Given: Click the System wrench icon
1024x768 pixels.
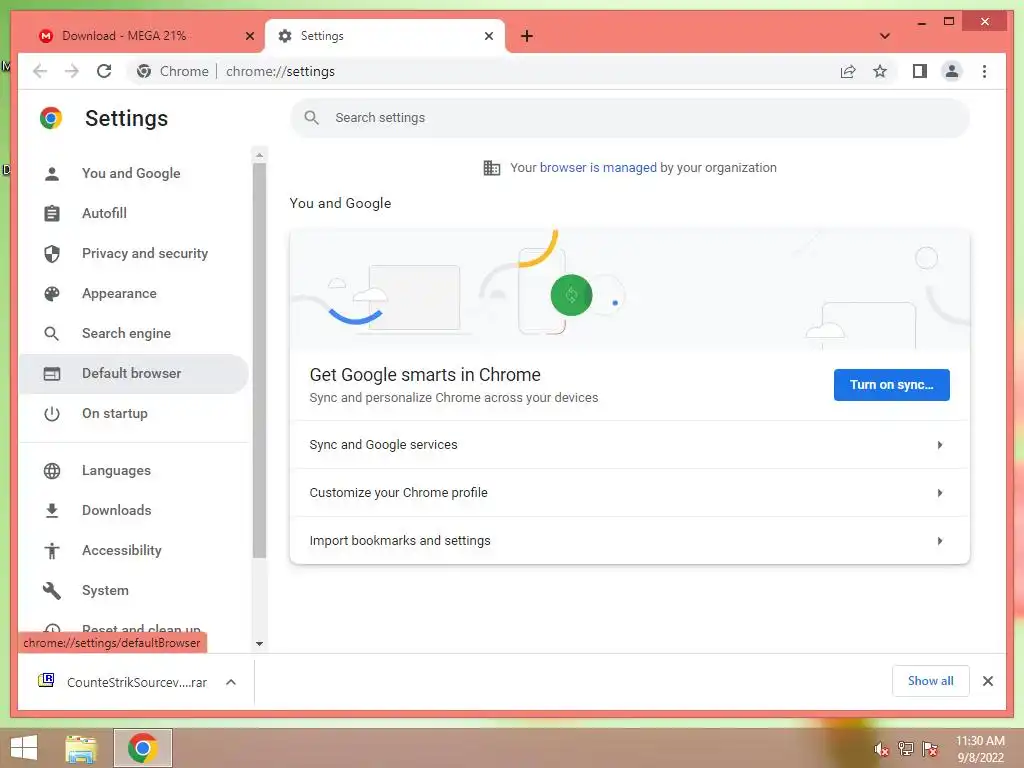Looking at the screenshot, I should point(52,590).
